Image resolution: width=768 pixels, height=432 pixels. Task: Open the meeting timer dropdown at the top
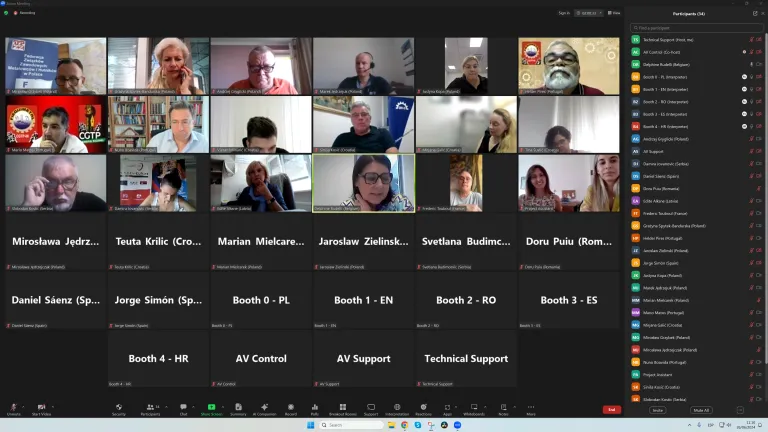coord(589,13)
